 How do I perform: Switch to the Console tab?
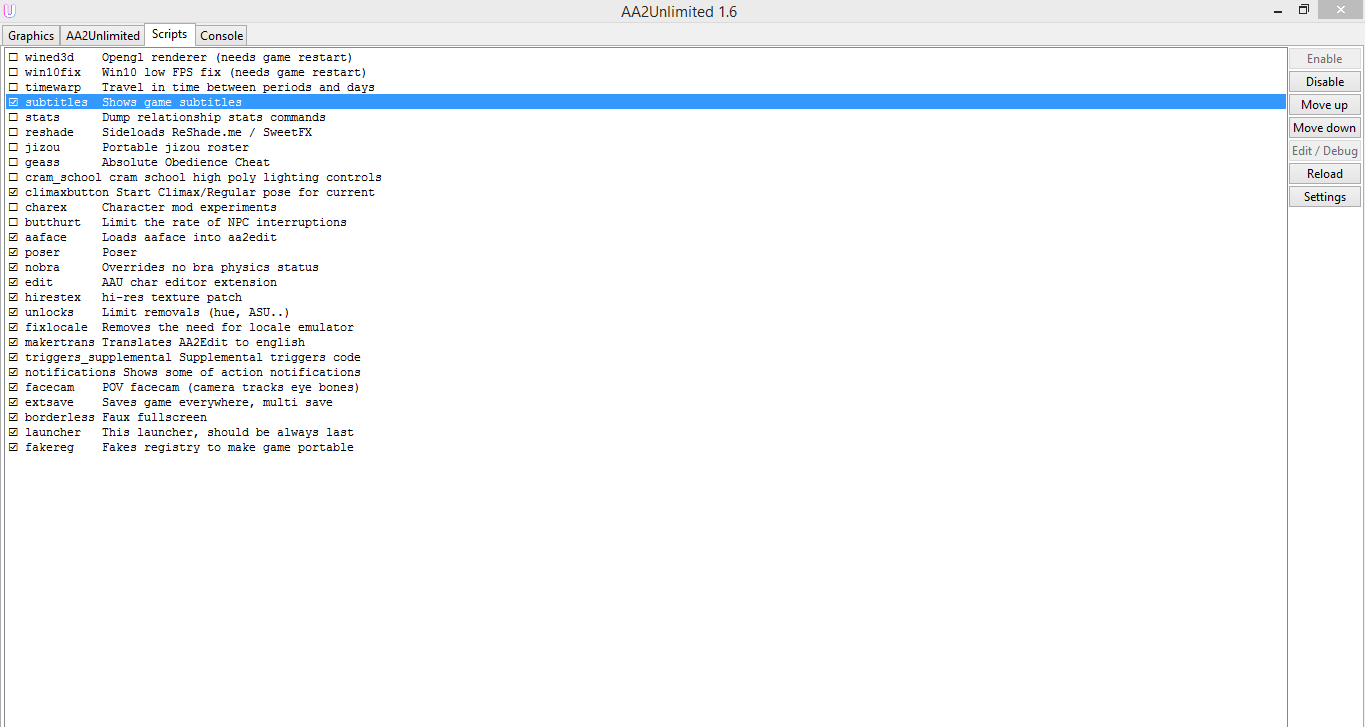[221, 35]
